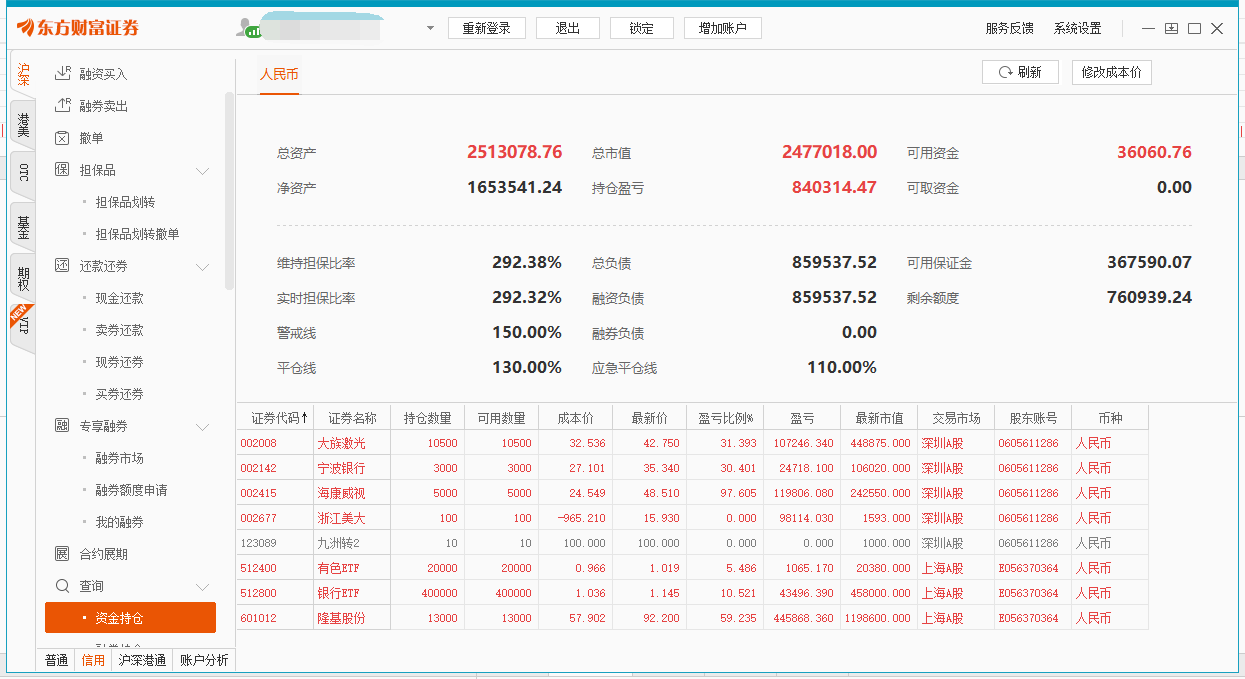The height and width of the screenshot is (679, 1245).
Task: Select the 隆基股份 holding row
Action: (692, 618)
